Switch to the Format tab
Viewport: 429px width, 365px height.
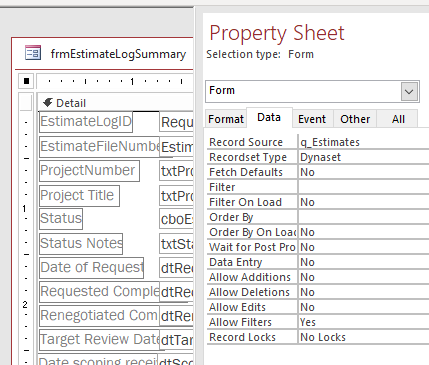tap(226, 119)
